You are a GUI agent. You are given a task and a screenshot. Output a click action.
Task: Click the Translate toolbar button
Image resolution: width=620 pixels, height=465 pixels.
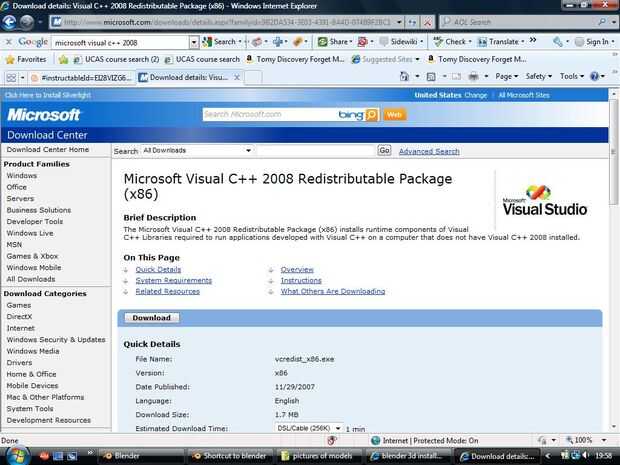(x=501, y=42)
